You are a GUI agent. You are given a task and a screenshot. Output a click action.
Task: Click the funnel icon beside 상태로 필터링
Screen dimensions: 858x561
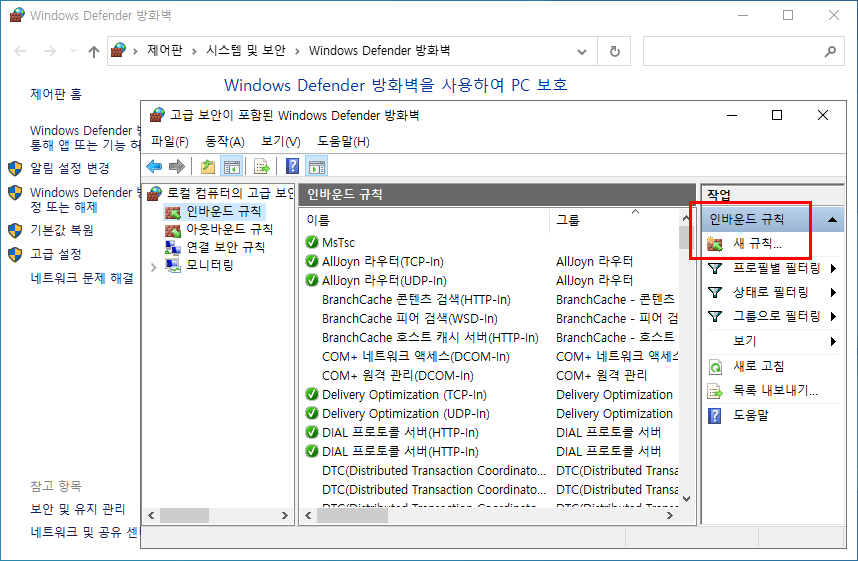pos(715,292)
